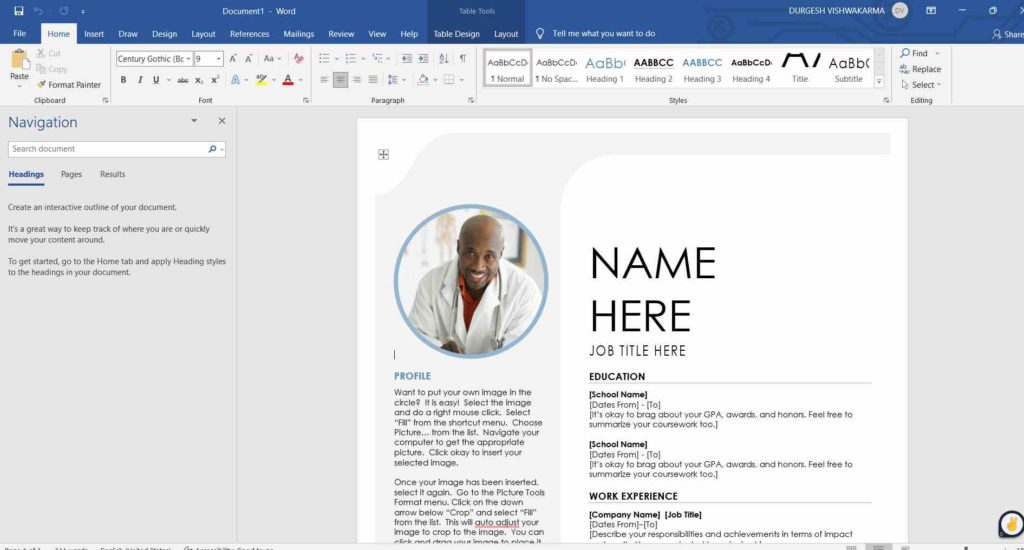Increase paragraph indent
The width and height of the screenshot is (1024, 550).
pyautogui.click(x=423, y=59)
